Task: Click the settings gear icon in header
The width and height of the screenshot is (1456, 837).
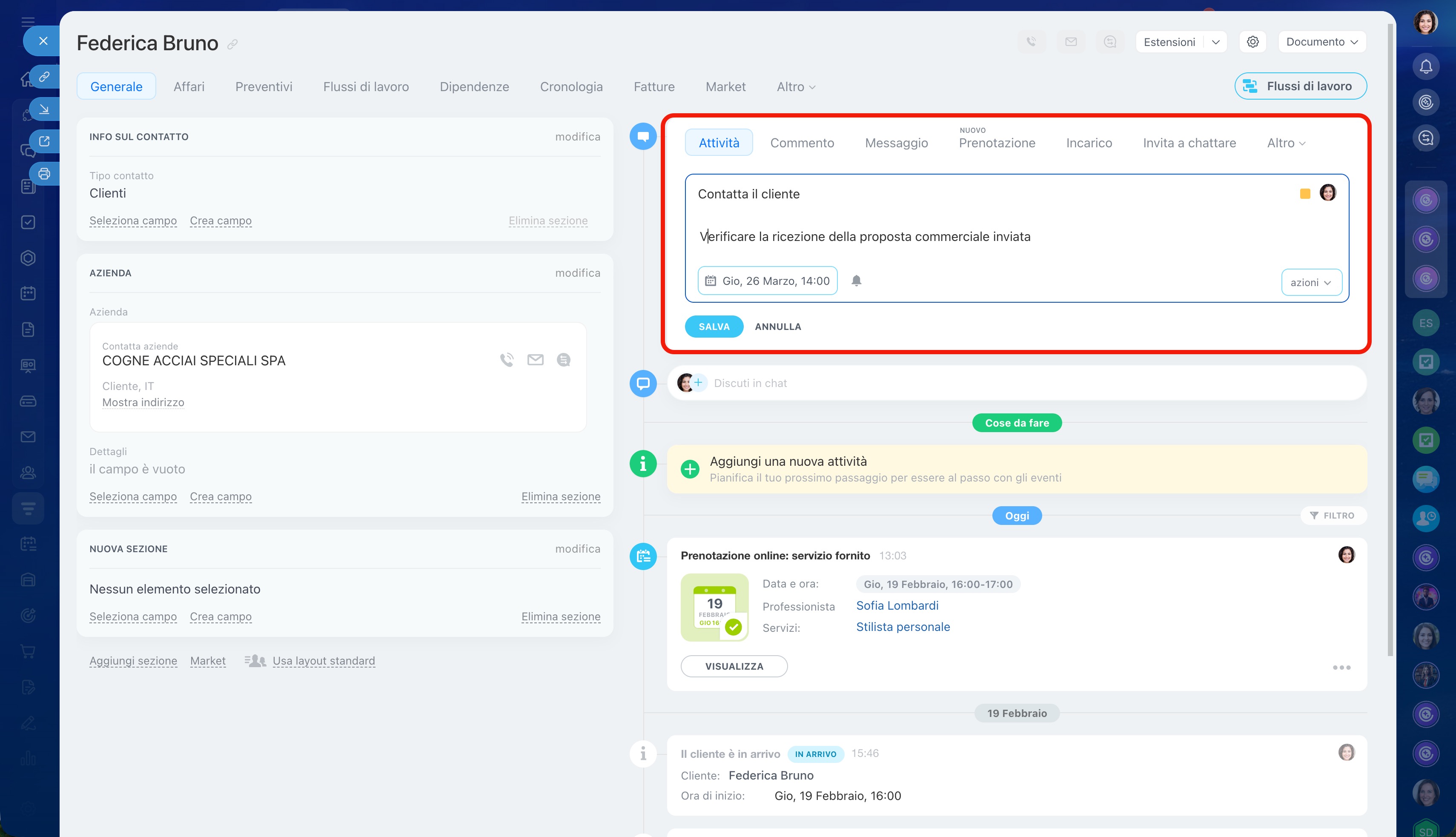Action: (x=1253, y=42)
